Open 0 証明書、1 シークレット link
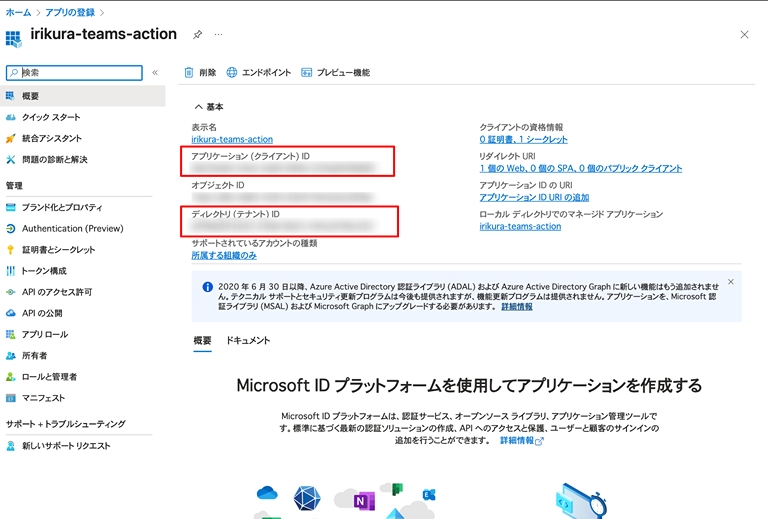Viewport: 768px width, 519px height. (x=524, y=140)
